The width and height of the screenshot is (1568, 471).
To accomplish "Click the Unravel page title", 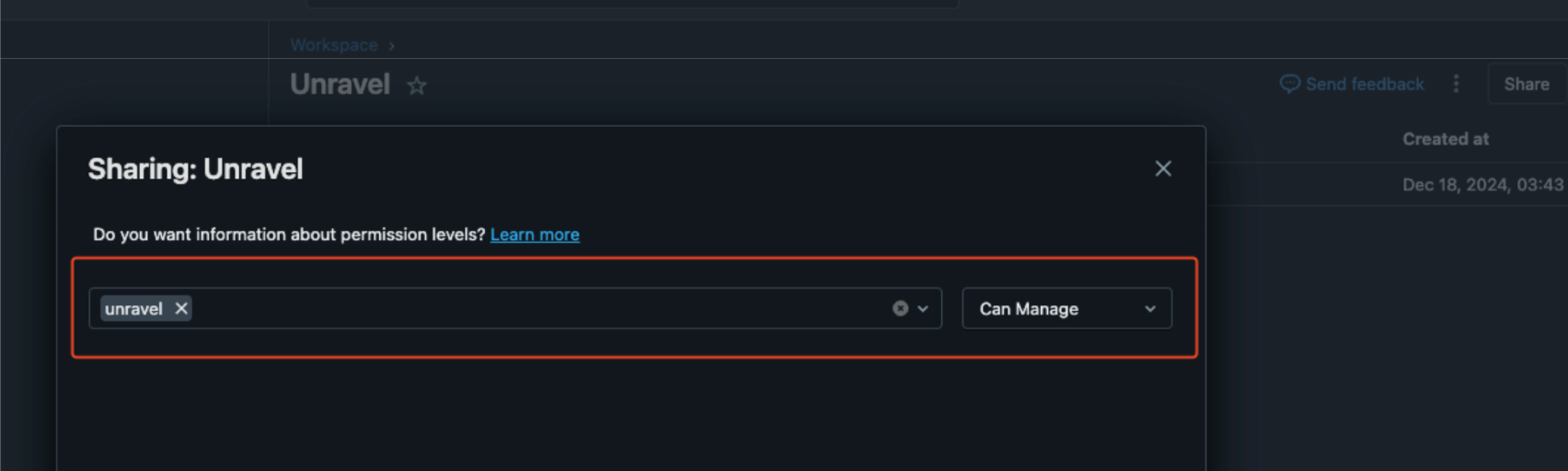I will click(340, 85).
